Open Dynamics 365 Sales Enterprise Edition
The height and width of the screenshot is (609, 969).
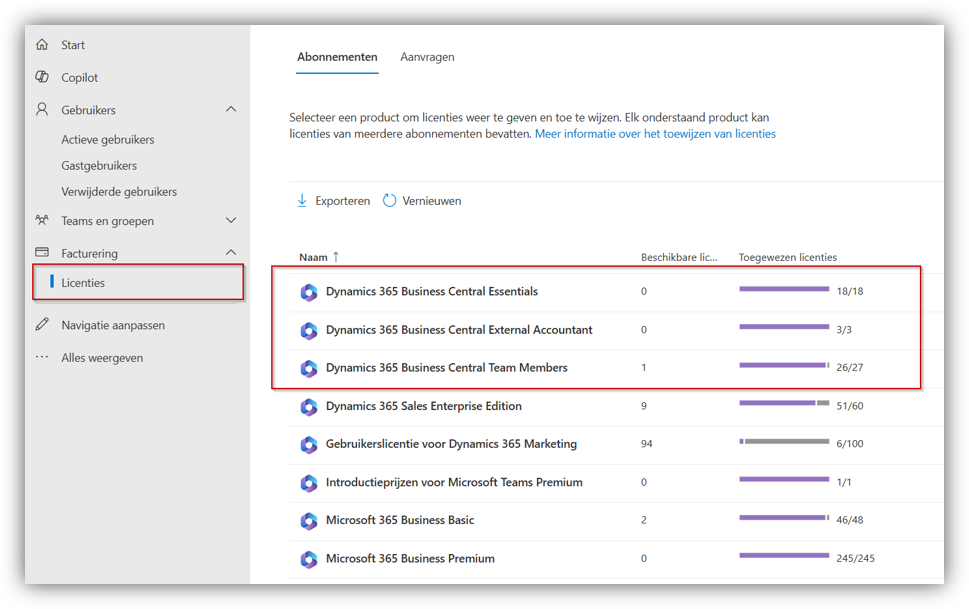coord(424,406)
